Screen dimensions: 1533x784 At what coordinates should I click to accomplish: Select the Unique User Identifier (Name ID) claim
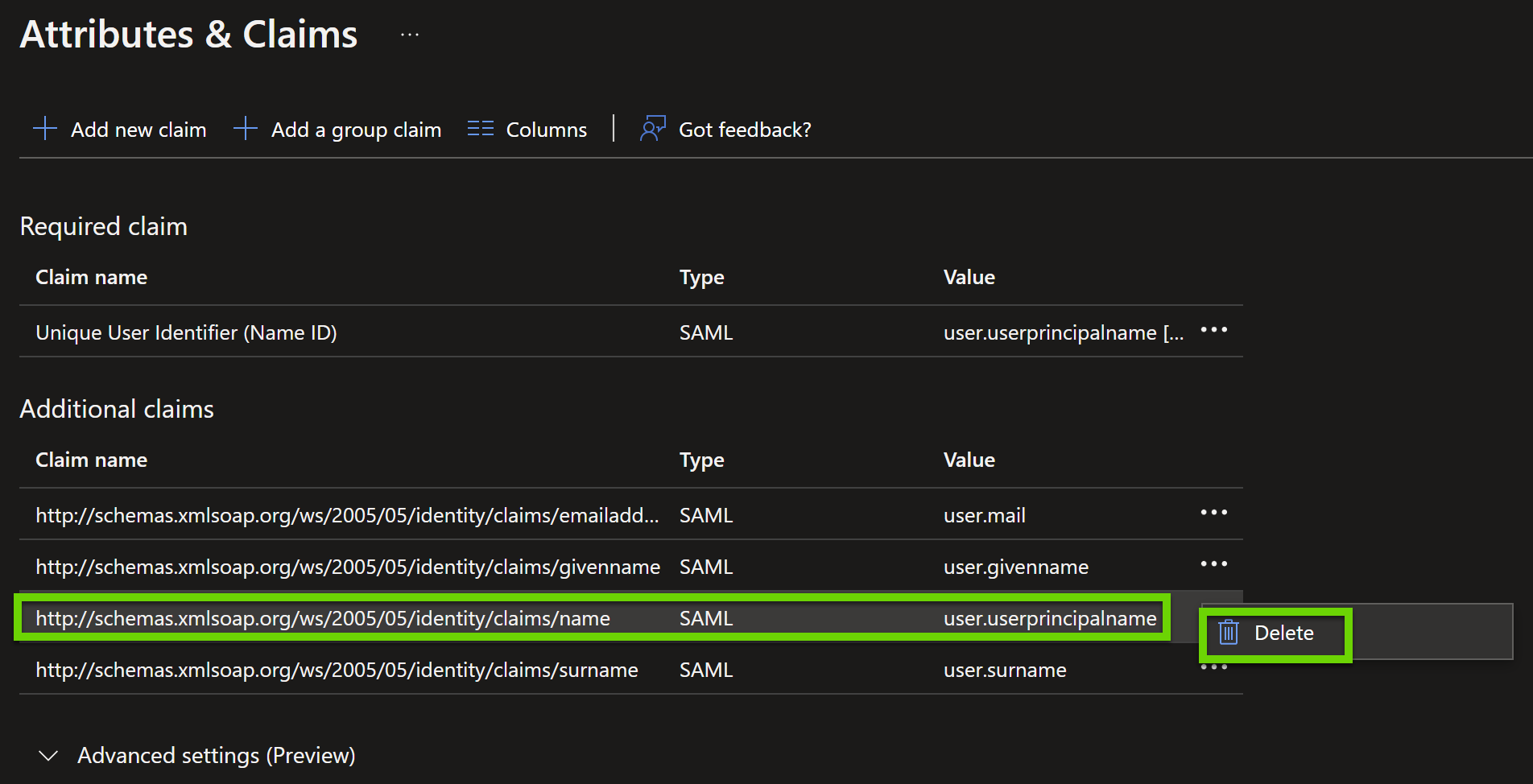pos(186,332)
